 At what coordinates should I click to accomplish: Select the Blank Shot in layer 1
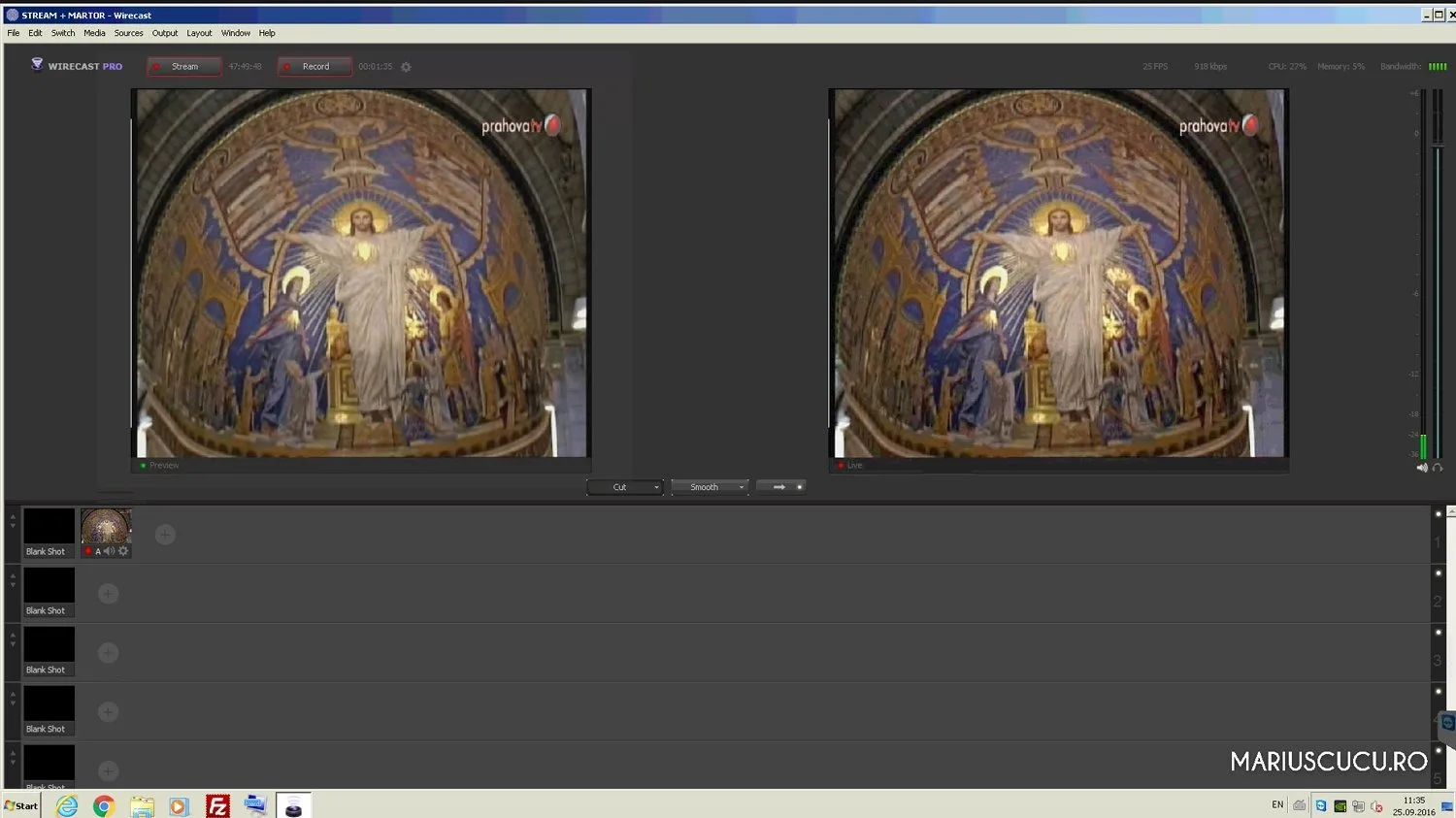click(x=49, y=533)
